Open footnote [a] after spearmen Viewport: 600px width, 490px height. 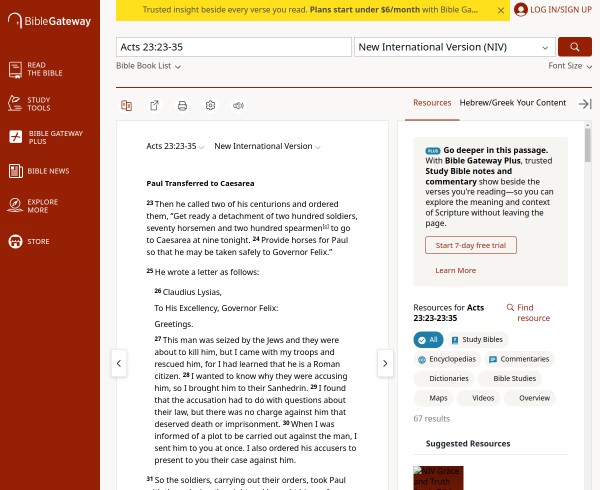point(326,226)
